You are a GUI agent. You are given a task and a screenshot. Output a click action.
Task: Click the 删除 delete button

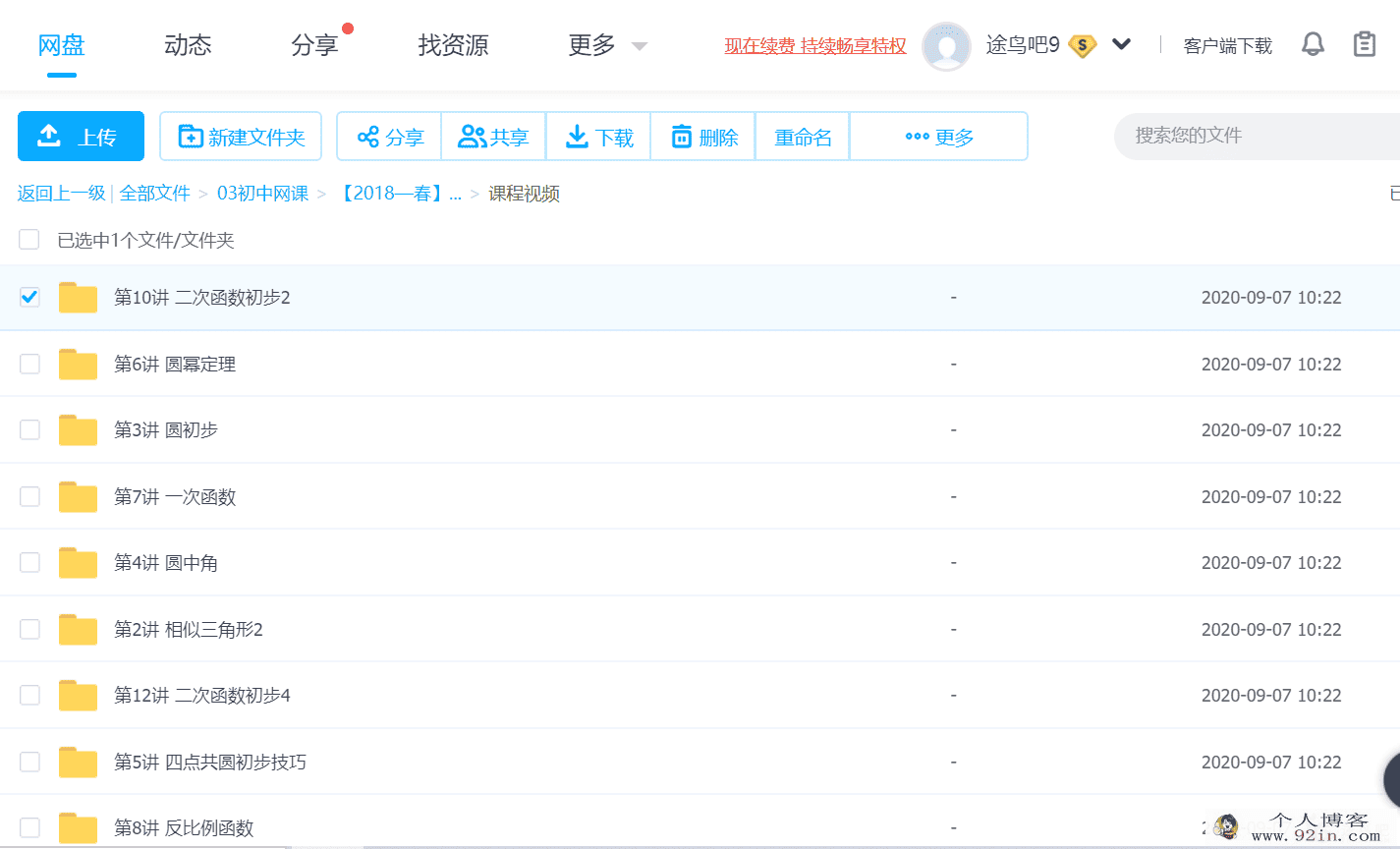[702, 137]
